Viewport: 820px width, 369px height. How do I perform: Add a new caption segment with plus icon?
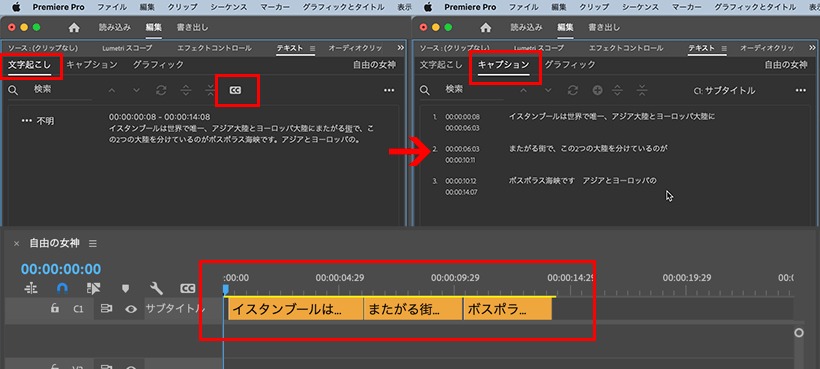pos(597,90)
